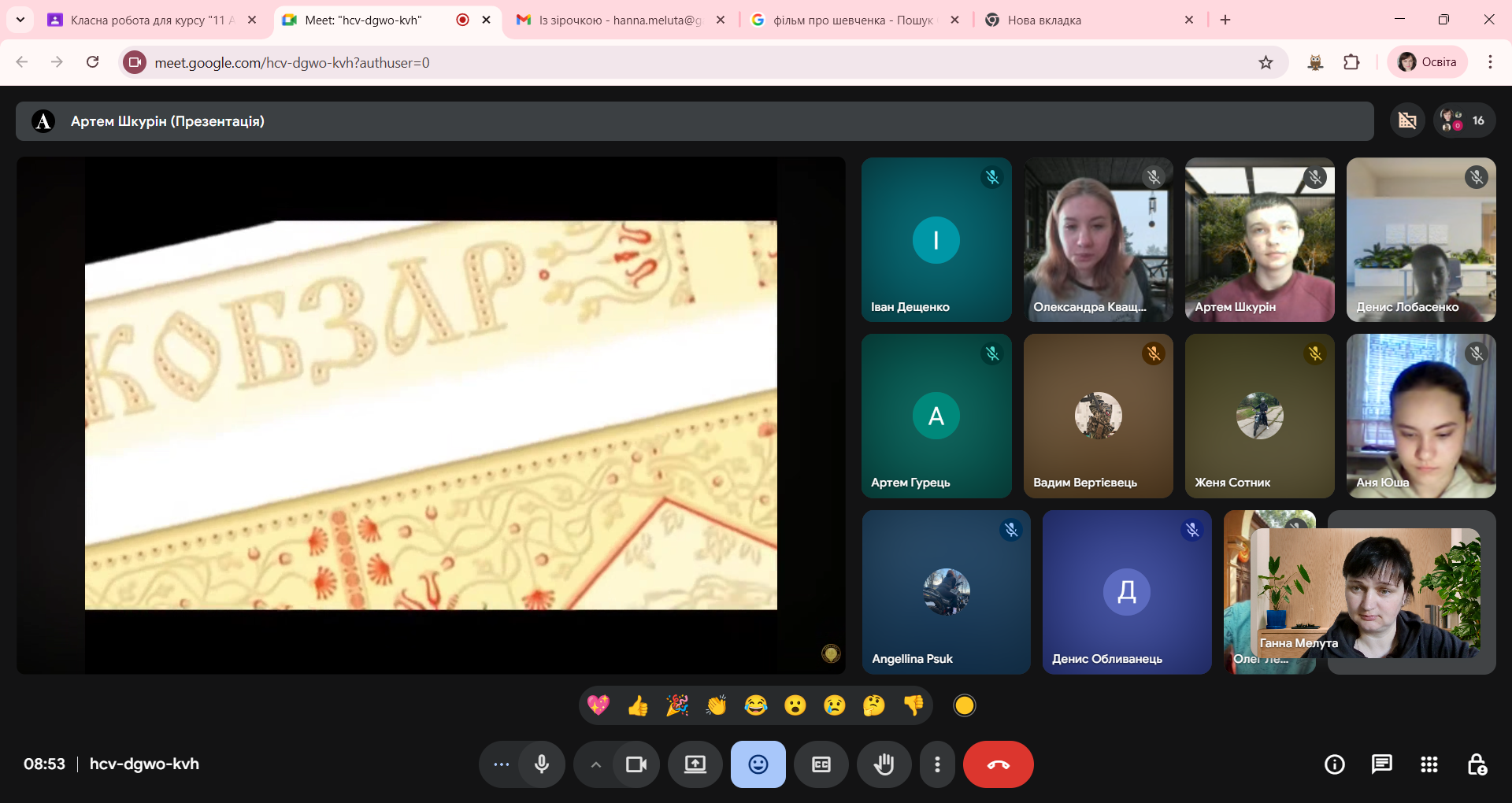Toggle closed captions
Viewport: 1512px width, 803px height.
821,764
